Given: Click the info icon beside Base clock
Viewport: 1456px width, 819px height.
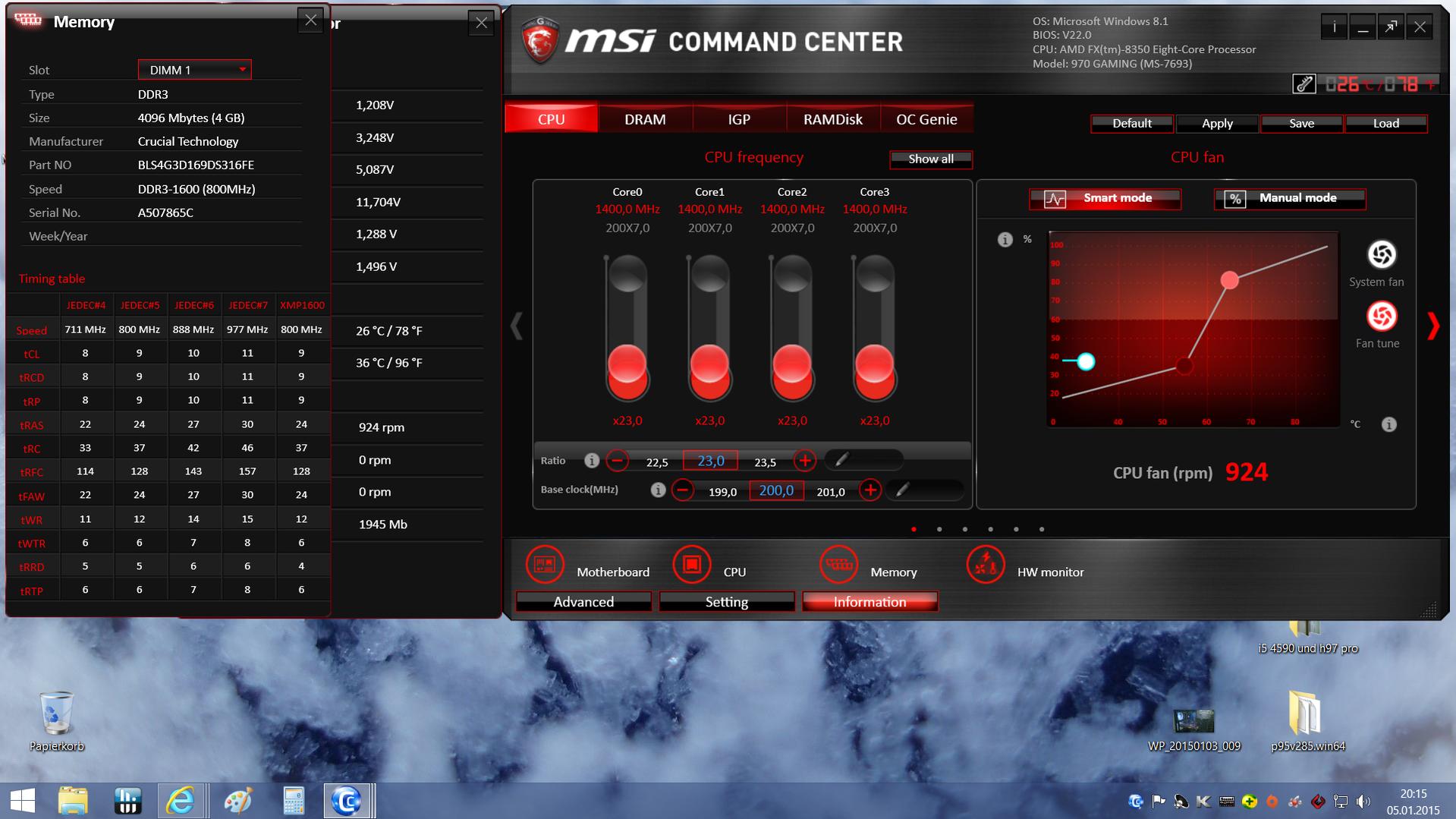Looking at the screenshot, I should pos(658,490).
